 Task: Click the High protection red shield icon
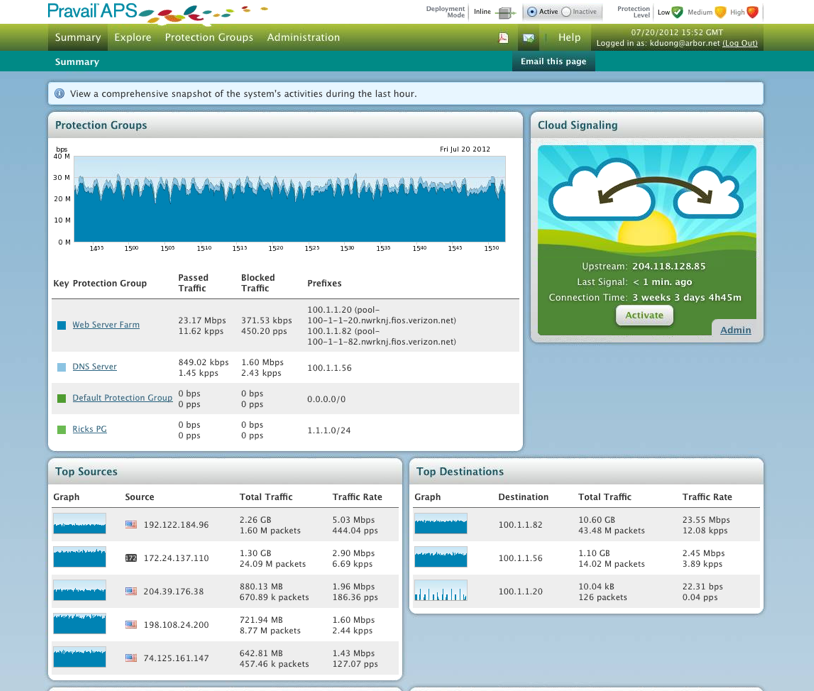point(753,13)
